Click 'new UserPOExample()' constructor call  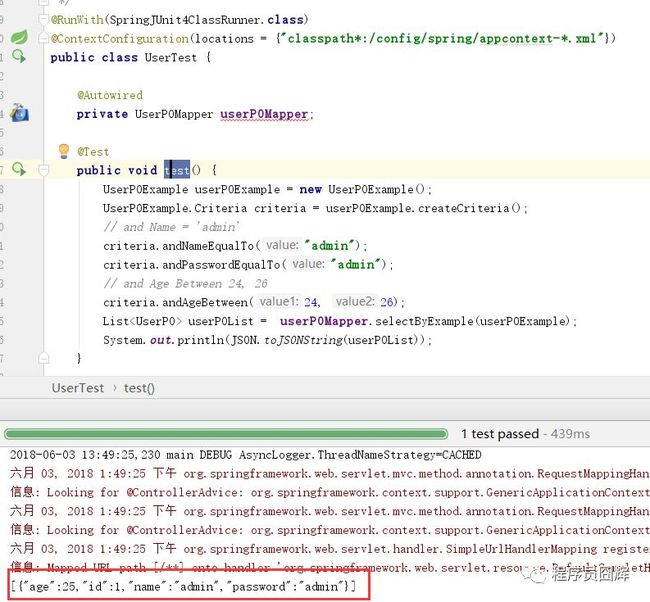(x=362, y=189)
